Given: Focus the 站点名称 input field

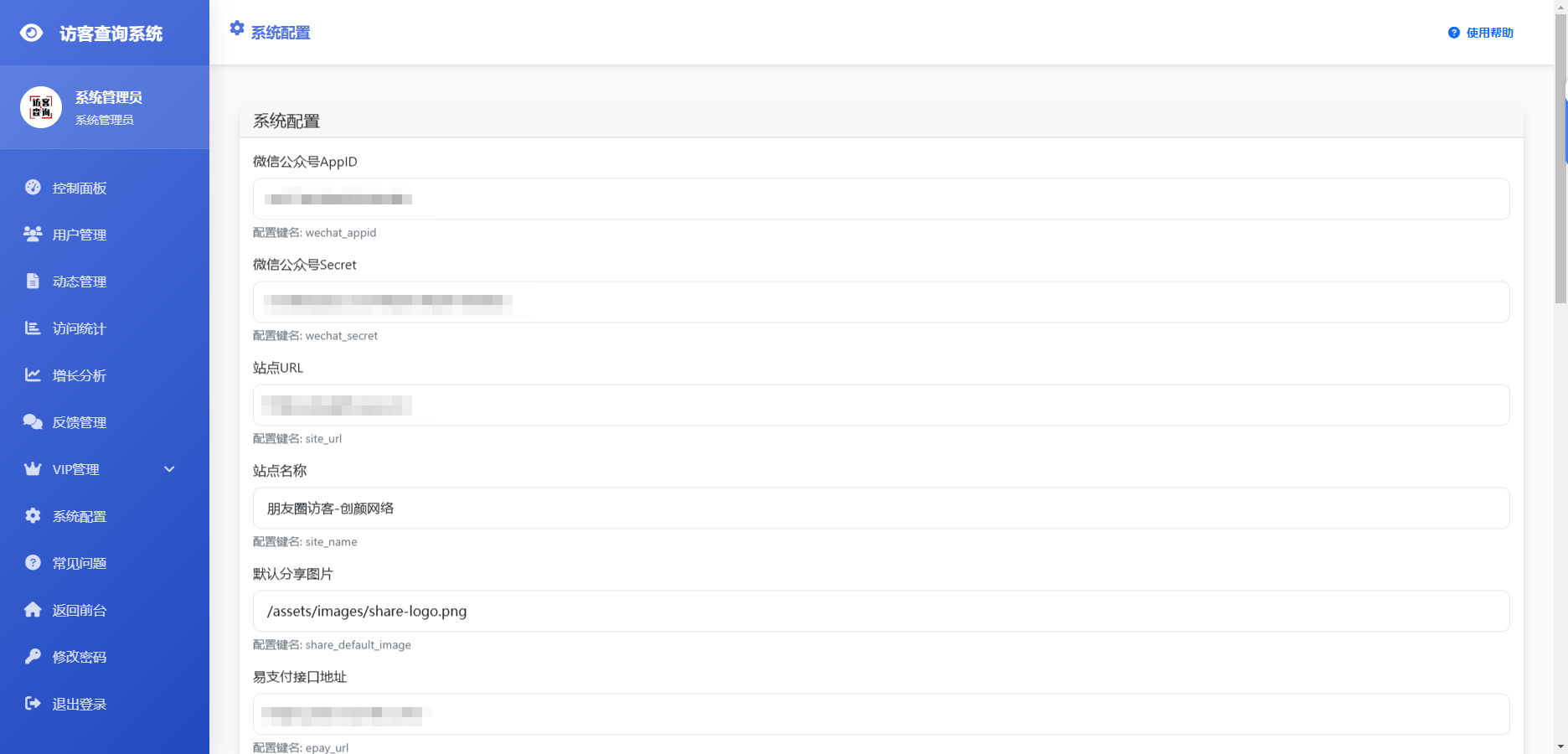Looking at the screenshot, I should (880, 509).
